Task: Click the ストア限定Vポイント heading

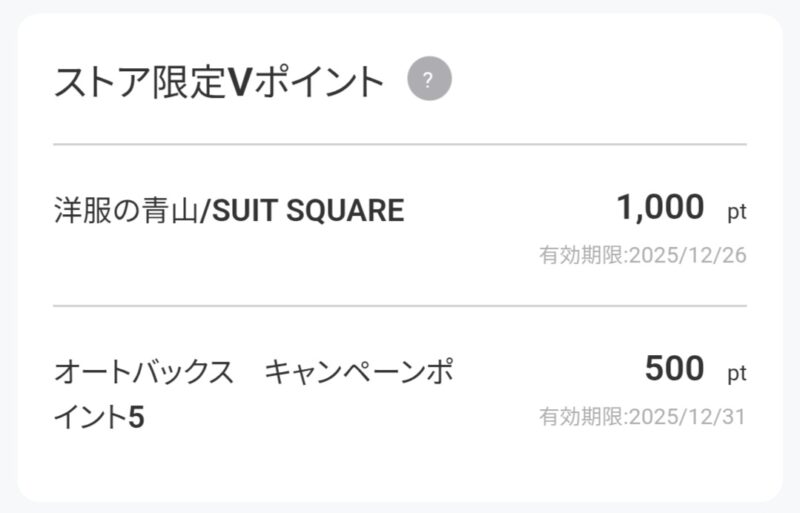Action: pos(219,82)
